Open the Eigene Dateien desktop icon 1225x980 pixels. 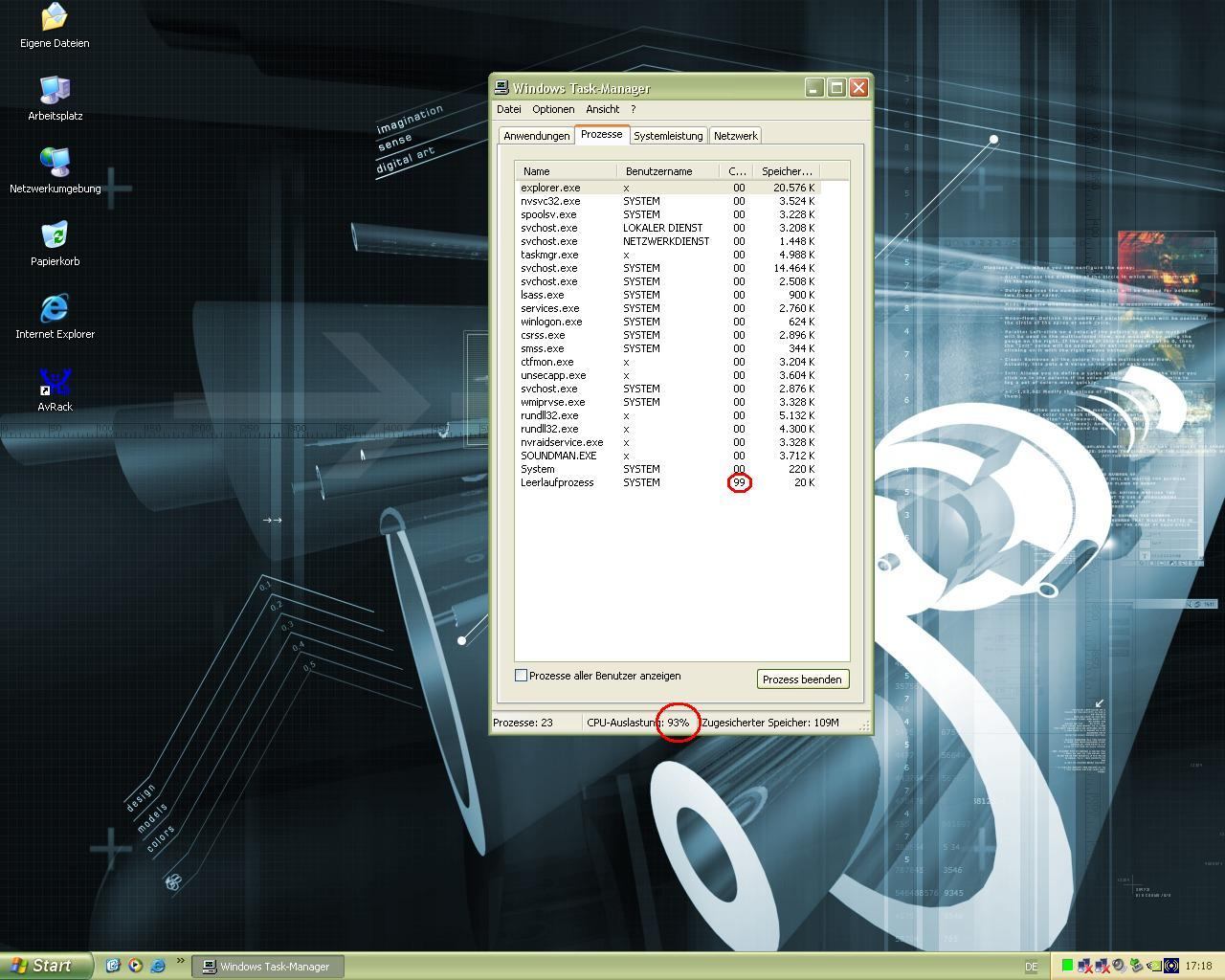click(x=55, y=26)
